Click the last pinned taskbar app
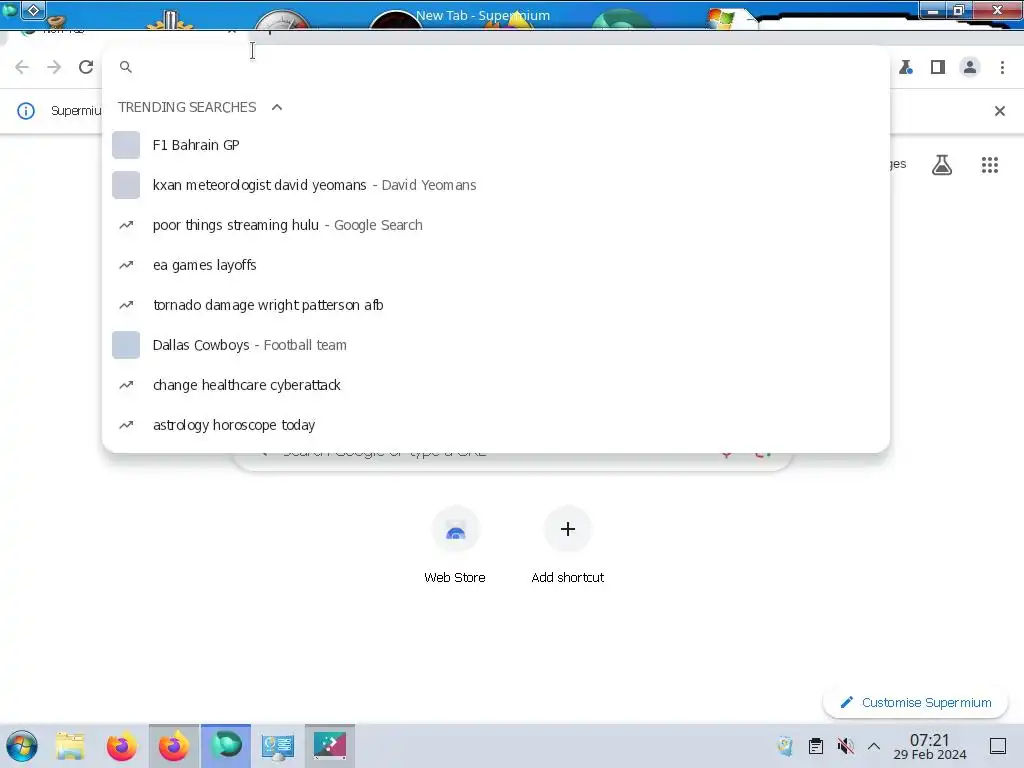The height and width of the screenshot is (768, 1024). (x=330, y=746)
